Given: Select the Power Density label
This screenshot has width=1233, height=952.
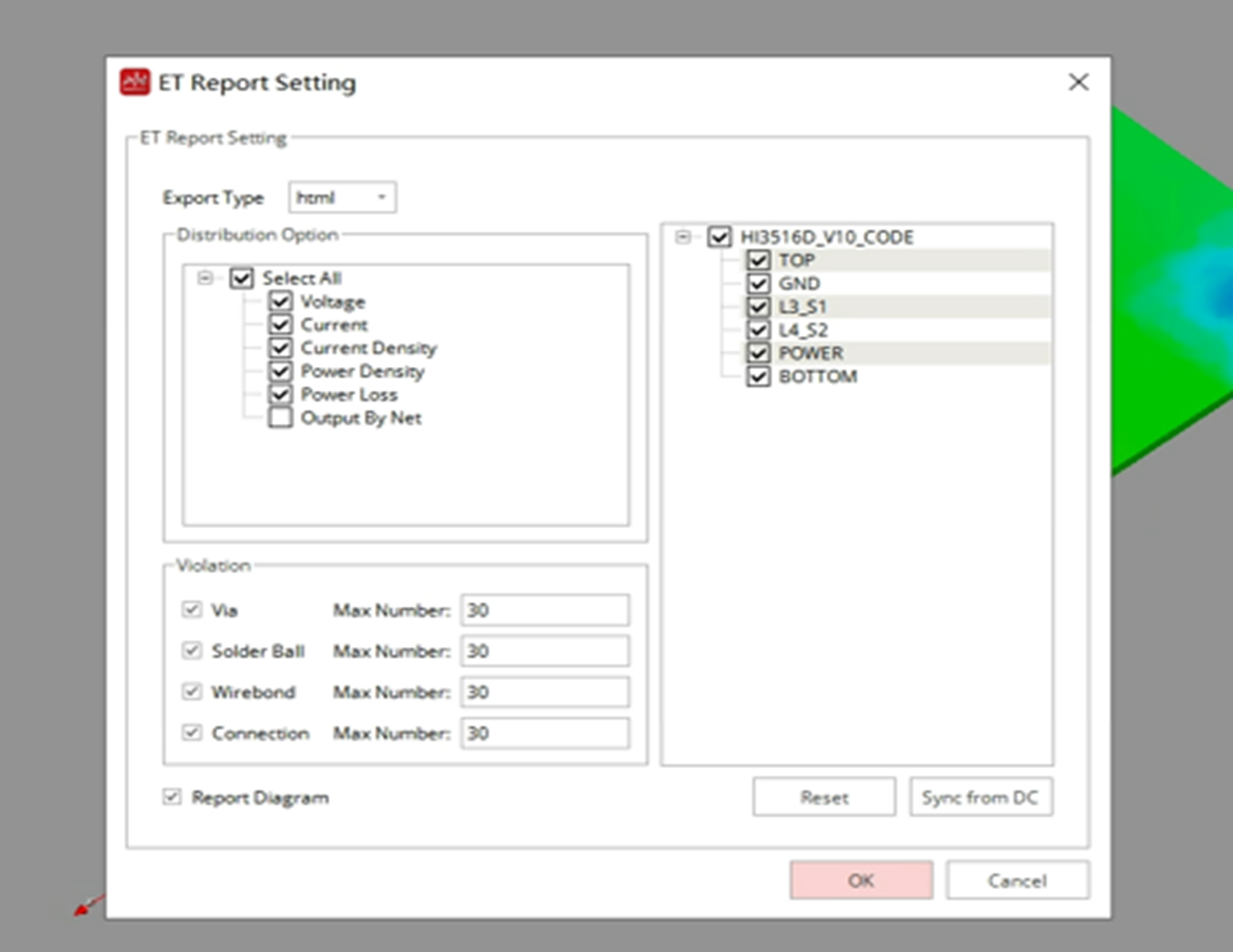Looking at the screenshot, I should tap(363, 371).
